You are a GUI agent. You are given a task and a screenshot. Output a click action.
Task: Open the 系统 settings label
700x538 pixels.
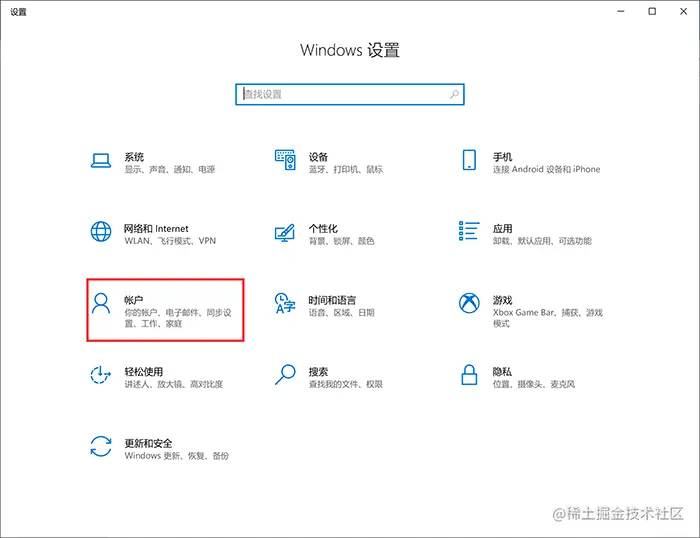(134, 157)
